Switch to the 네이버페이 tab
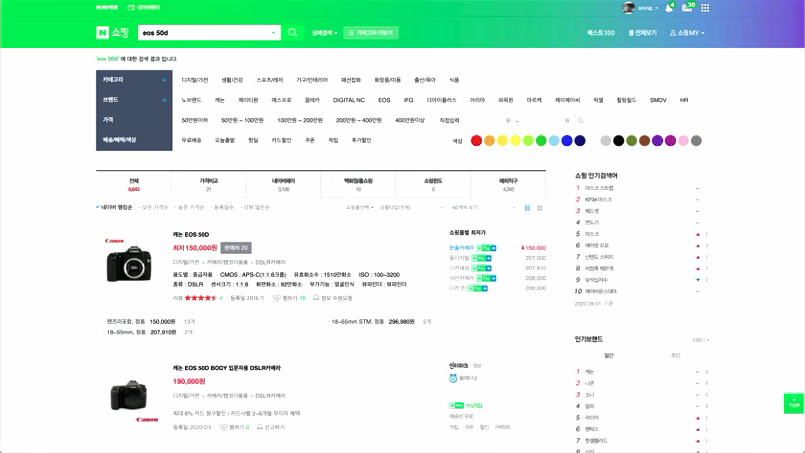805x453 pixels. 283,184
